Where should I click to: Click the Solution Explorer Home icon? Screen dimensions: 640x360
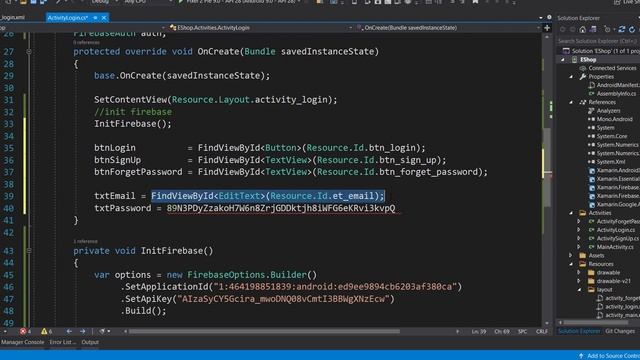click(x=582, y=29)
